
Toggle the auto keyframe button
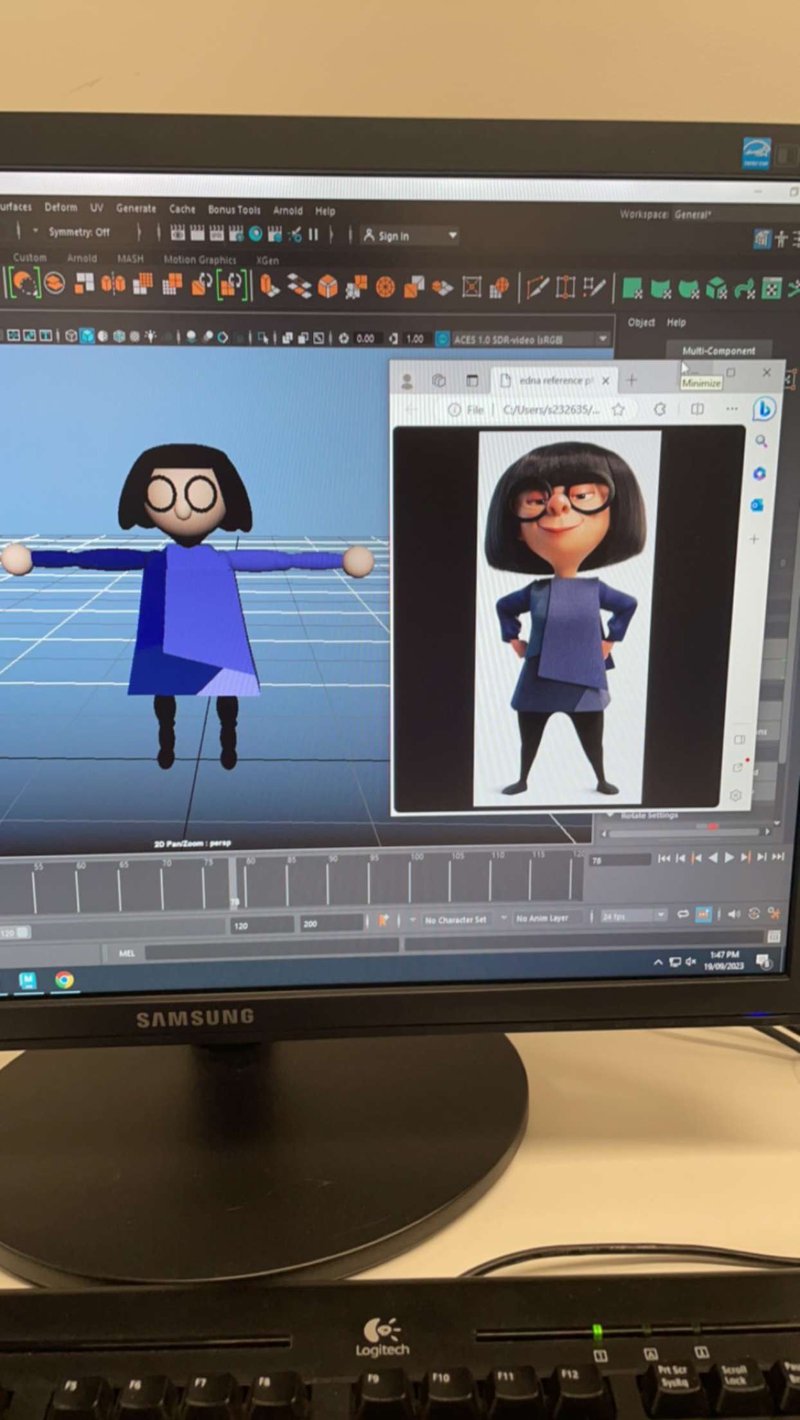tap(704, 914)
